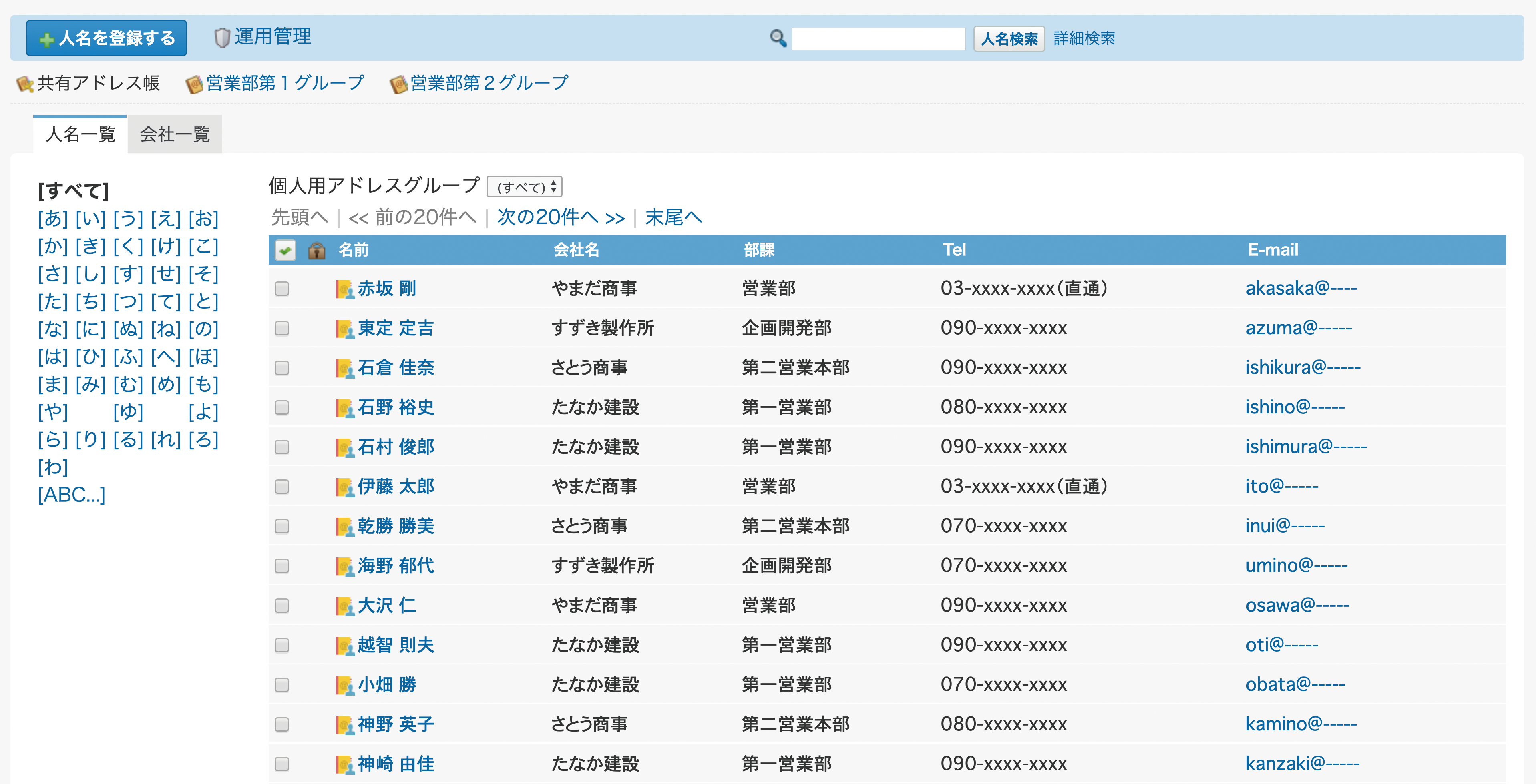Toggle the select-all checkbox in table header

click(285, 250)
